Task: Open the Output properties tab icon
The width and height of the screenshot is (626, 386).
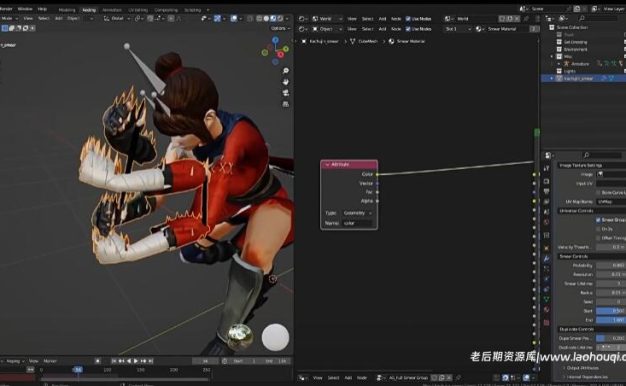Action: coord(547,192)
